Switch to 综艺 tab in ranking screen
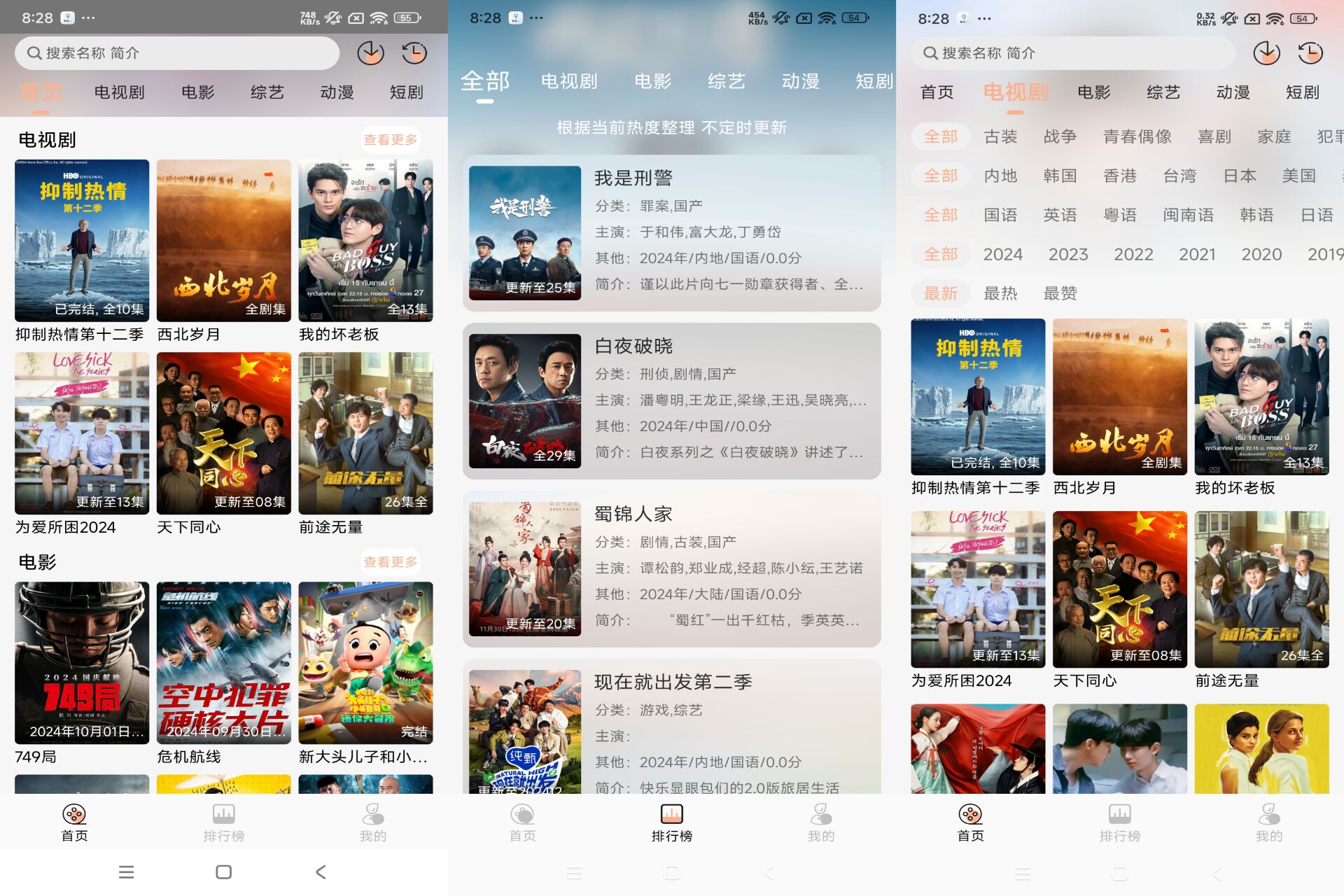This screenshot has width=1344, height=896. click(x=726, y=81)
